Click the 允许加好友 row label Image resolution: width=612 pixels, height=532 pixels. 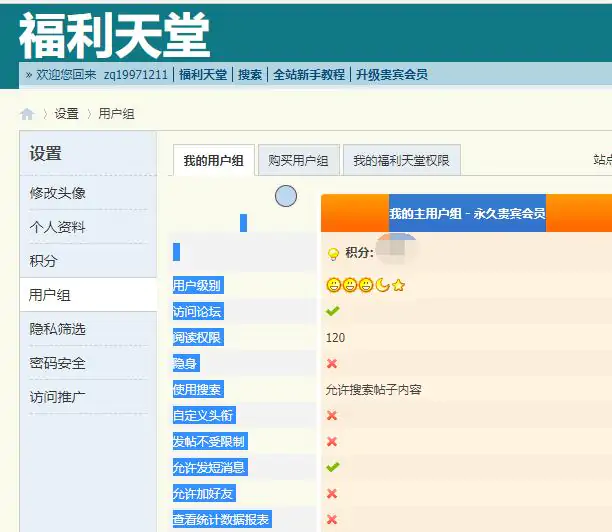tap(204, 494)
